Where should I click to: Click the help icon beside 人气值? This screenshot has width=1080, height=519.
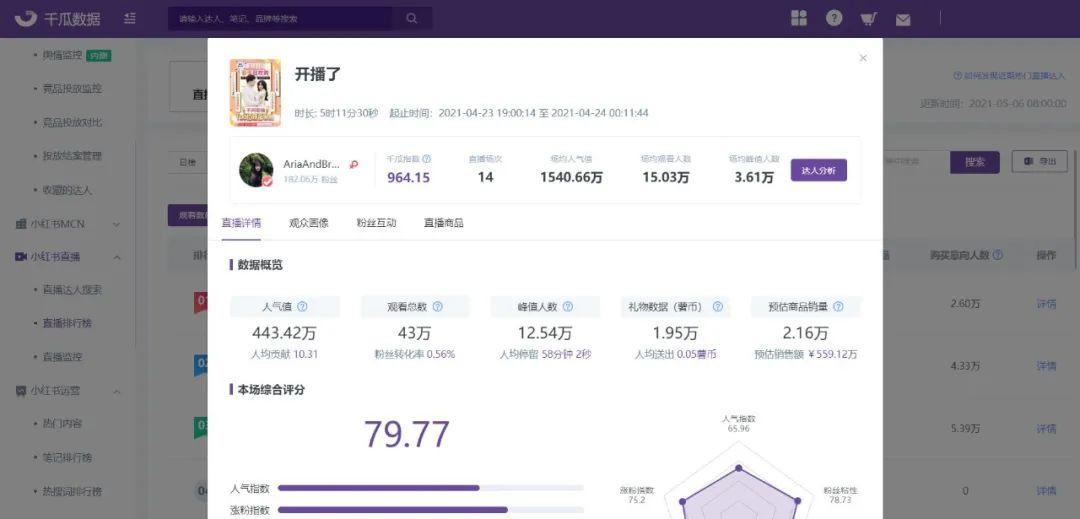302,307
